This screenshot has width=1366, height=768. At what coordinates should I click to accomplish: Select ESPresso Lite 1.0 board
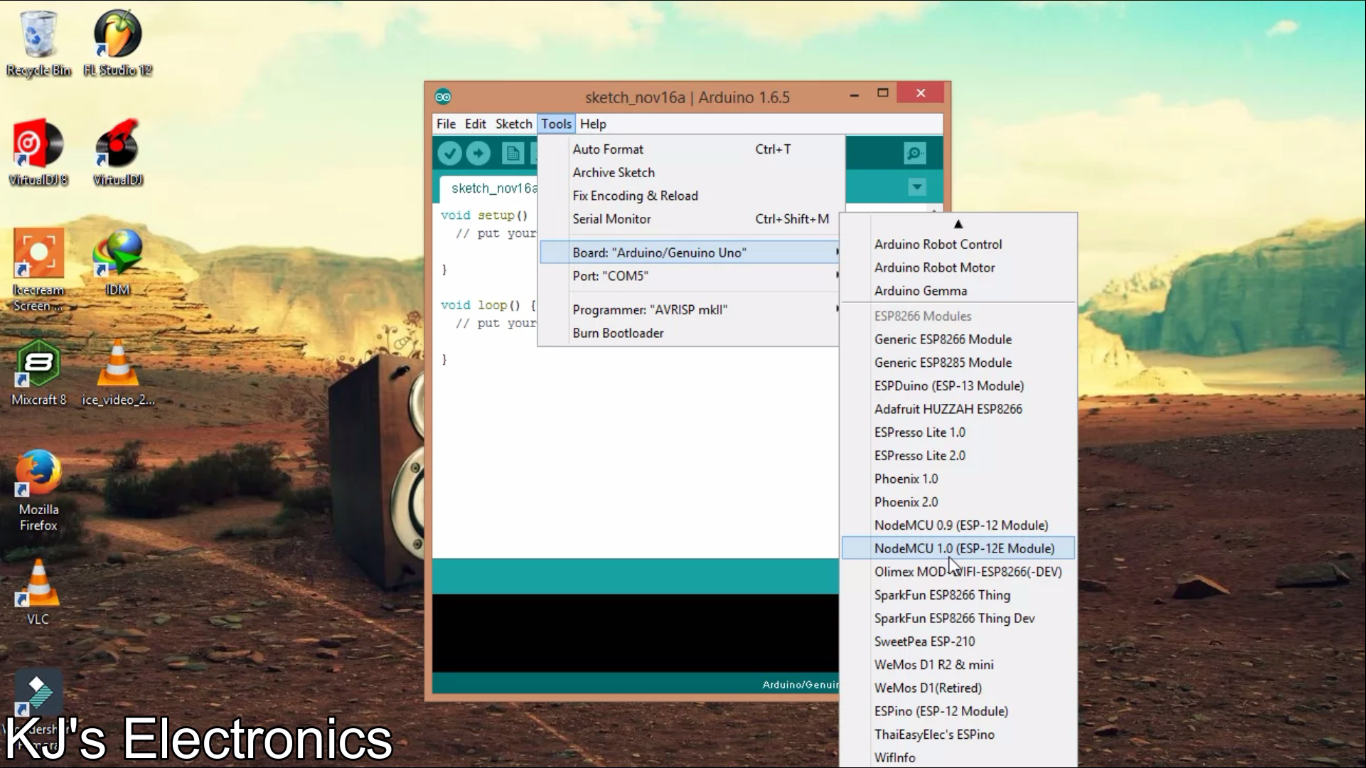coord(959,432)
